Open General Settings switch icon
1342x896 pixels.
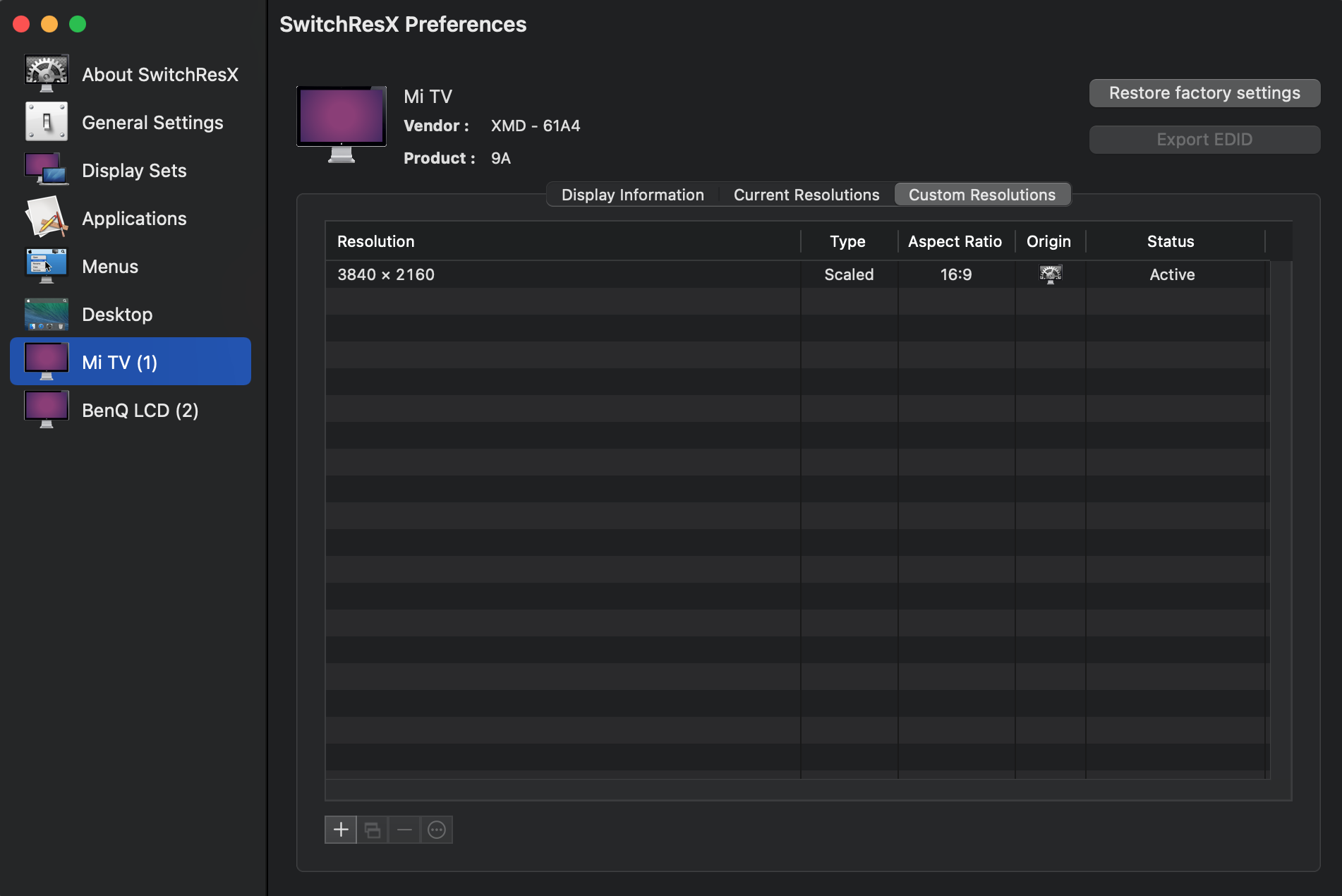(x=47, y=122)
